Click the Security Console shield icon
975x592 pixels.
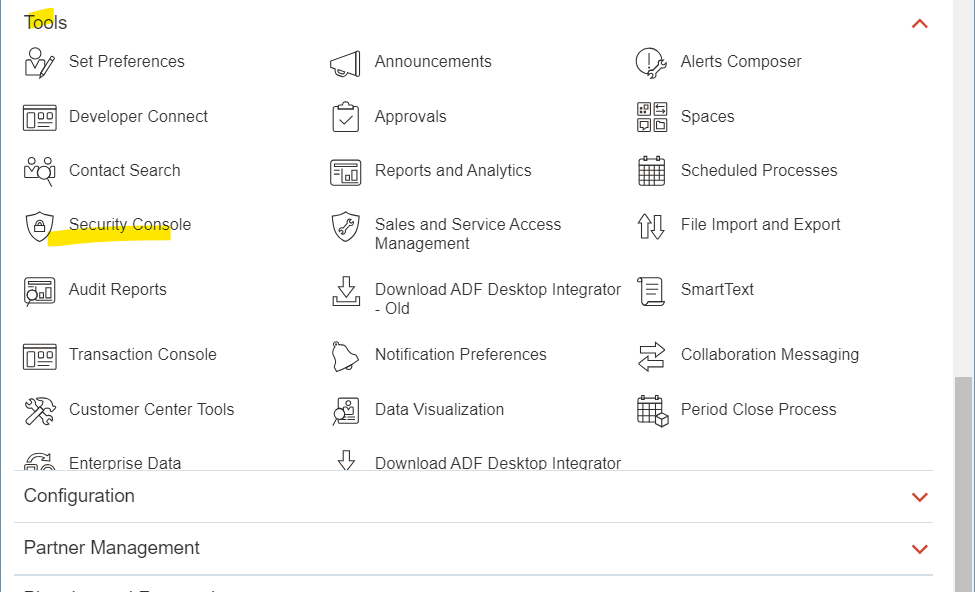coord(39,226)
